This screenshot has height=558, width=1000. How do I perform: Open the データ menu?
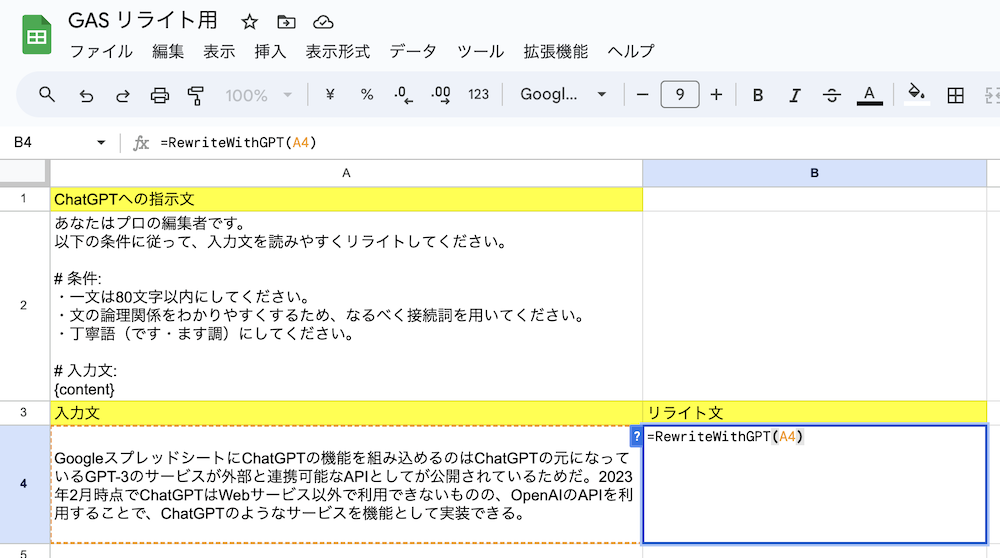coord(413,52)
